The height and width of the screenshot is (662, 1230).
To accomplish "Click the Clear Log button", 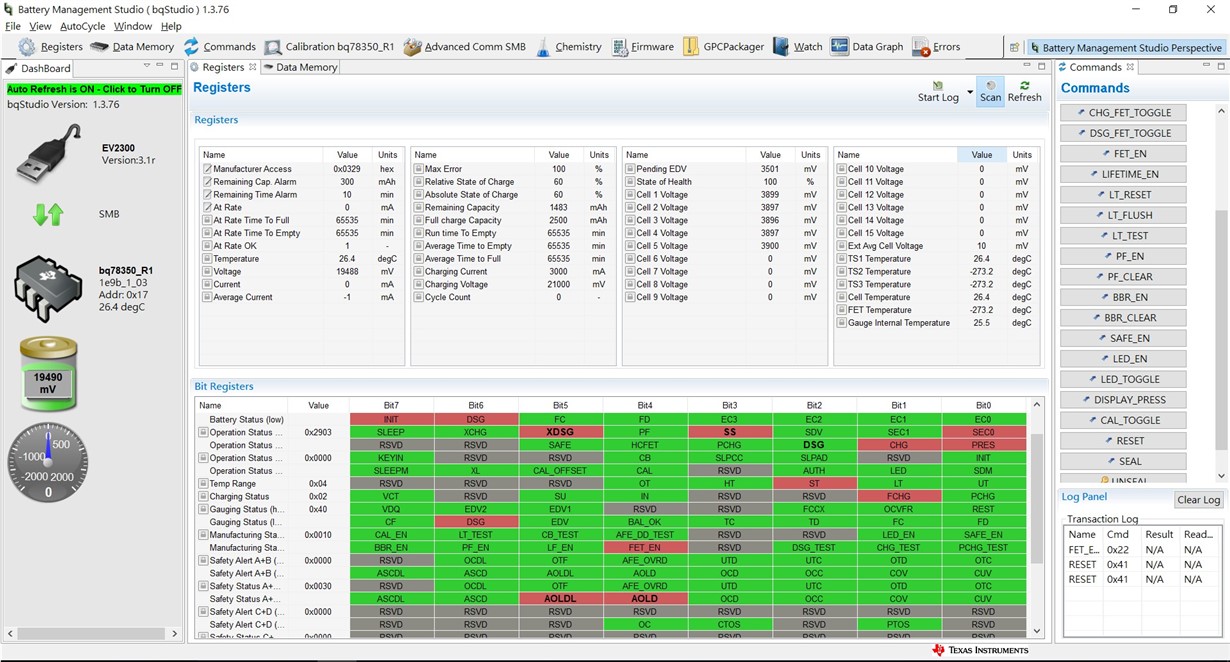I will (x=1198, y=500).
